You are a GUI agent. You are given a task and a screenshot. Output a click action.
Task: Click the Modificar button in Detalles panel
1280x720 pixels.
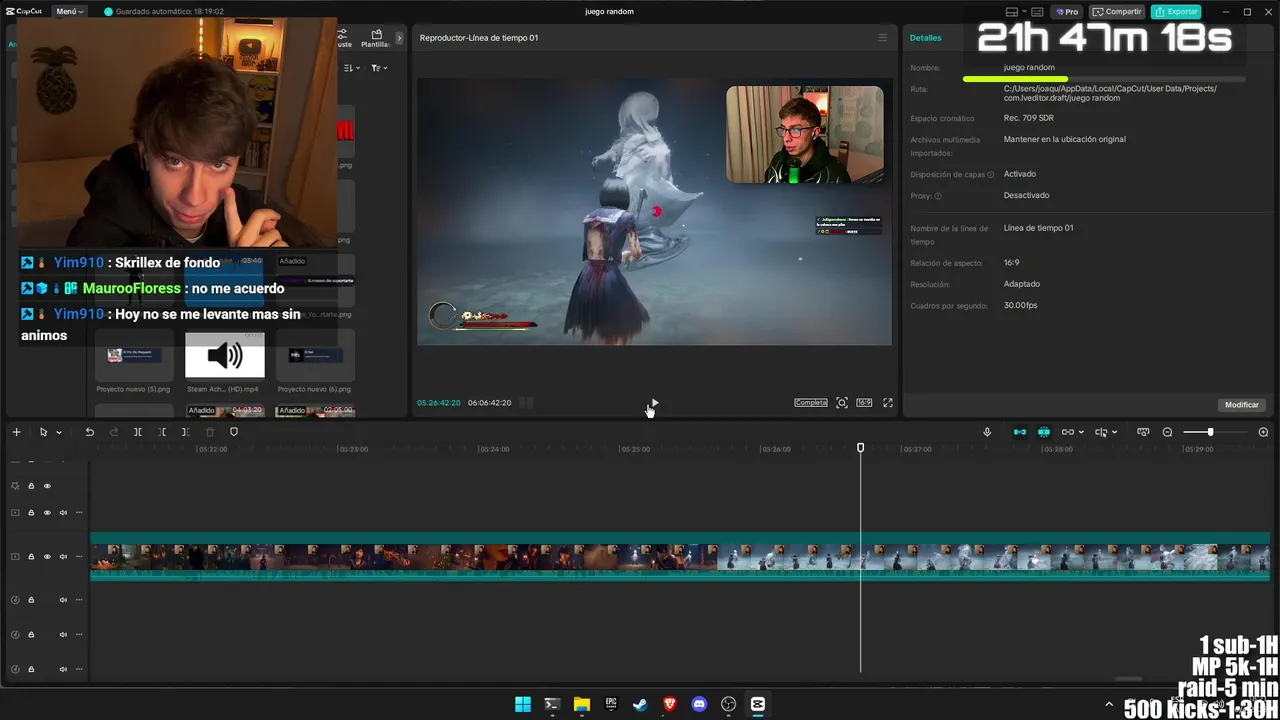tap(1241, 405)
